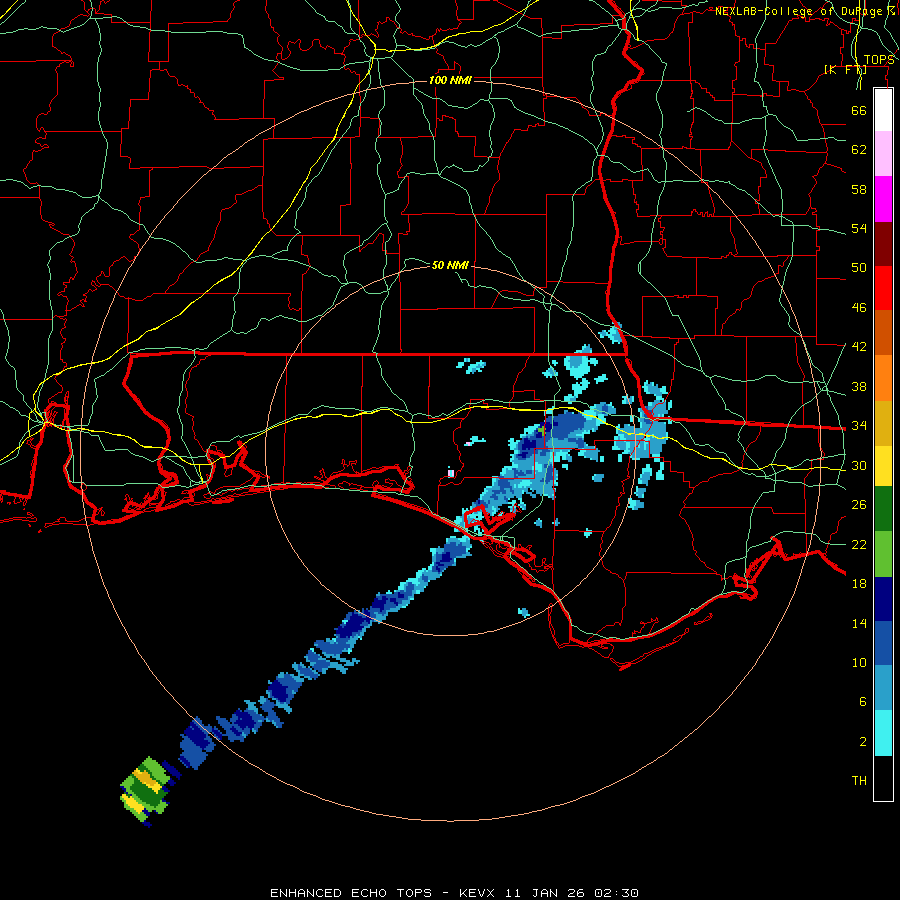Click the '100 NMI' range ring label
900x900 pixels.
tap(451, 80)
